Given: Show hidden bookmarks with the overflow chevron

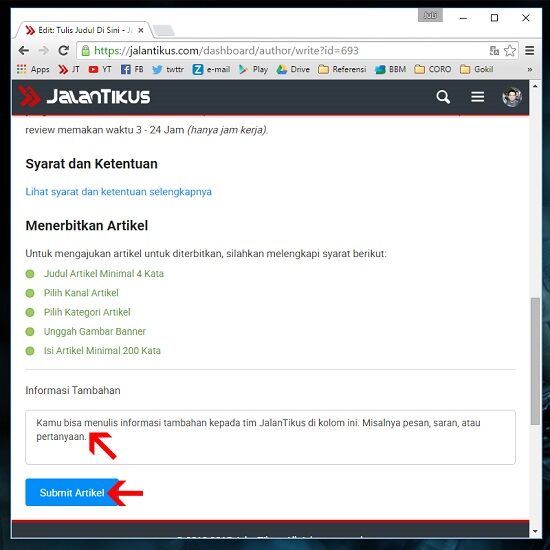Looking at the screenshot, I should point(530,69).
